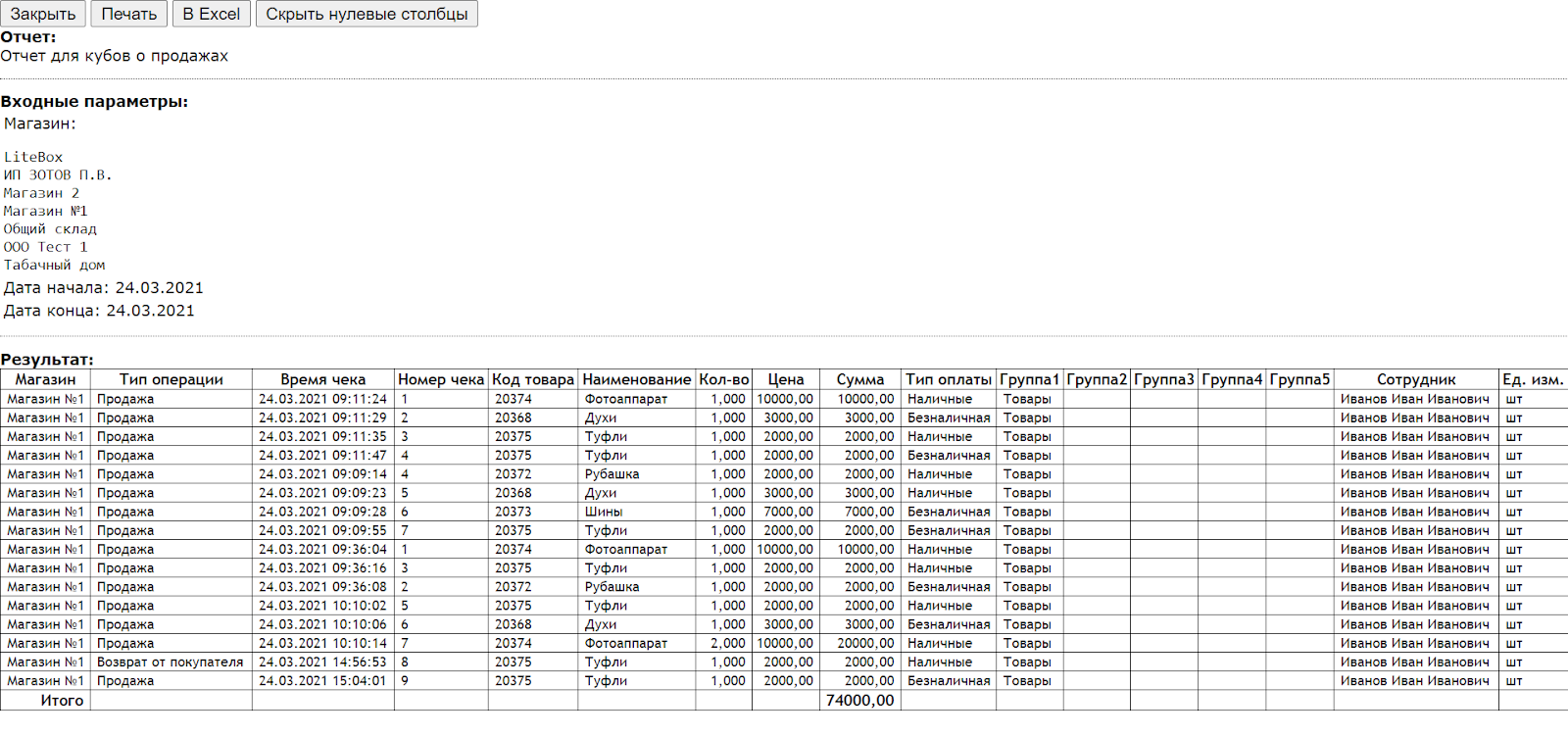The height and width of the screenshot is (736, 1568).
Task: Select ИП ЗОТОВ П.В. in store list
Action: (x=58, y=175)
